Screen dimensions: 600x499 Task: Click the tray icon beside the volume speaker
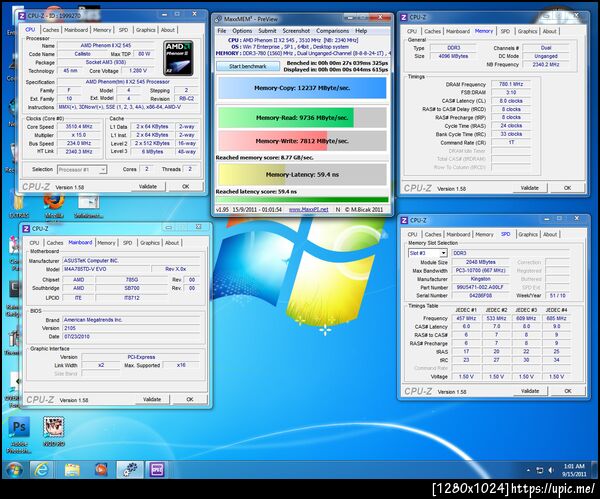pyautogui.click(x=540, y=470)
